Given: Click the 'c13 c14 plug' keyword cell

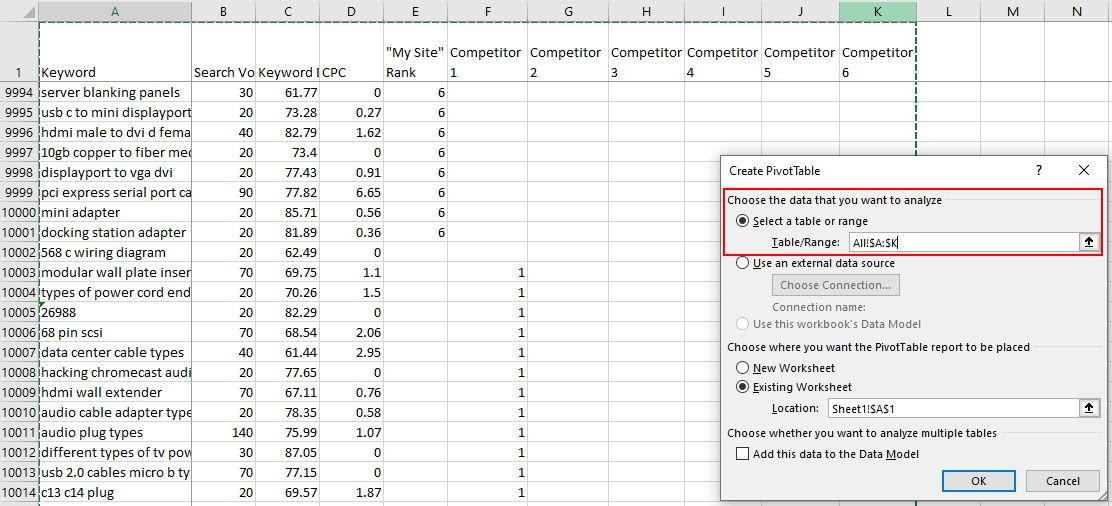Looking at the screenshot, I should click(115, 492).
